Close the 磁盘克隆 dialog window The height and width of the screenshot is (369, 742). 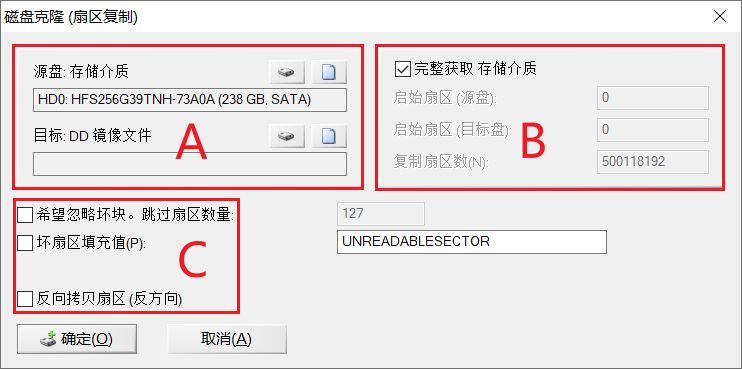pyautogui.click(x=720, y=17)
